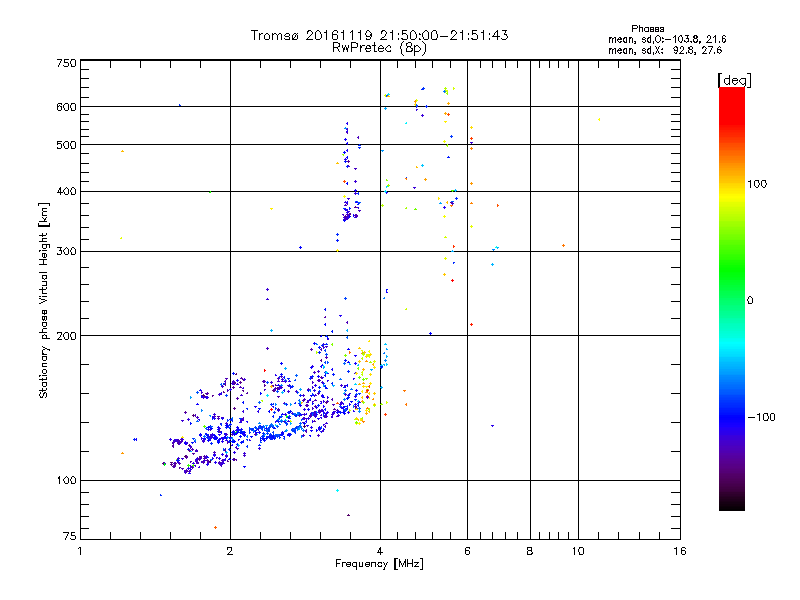The image size is (800, 600).
Task: Click the x-axis label '16'
Action: (680, 551)
